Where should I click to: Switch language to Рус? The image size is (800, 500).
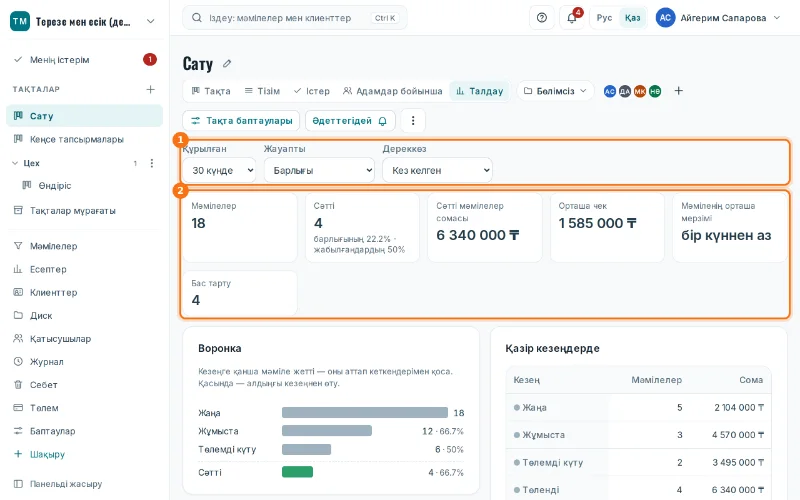[x=604, y=18]
